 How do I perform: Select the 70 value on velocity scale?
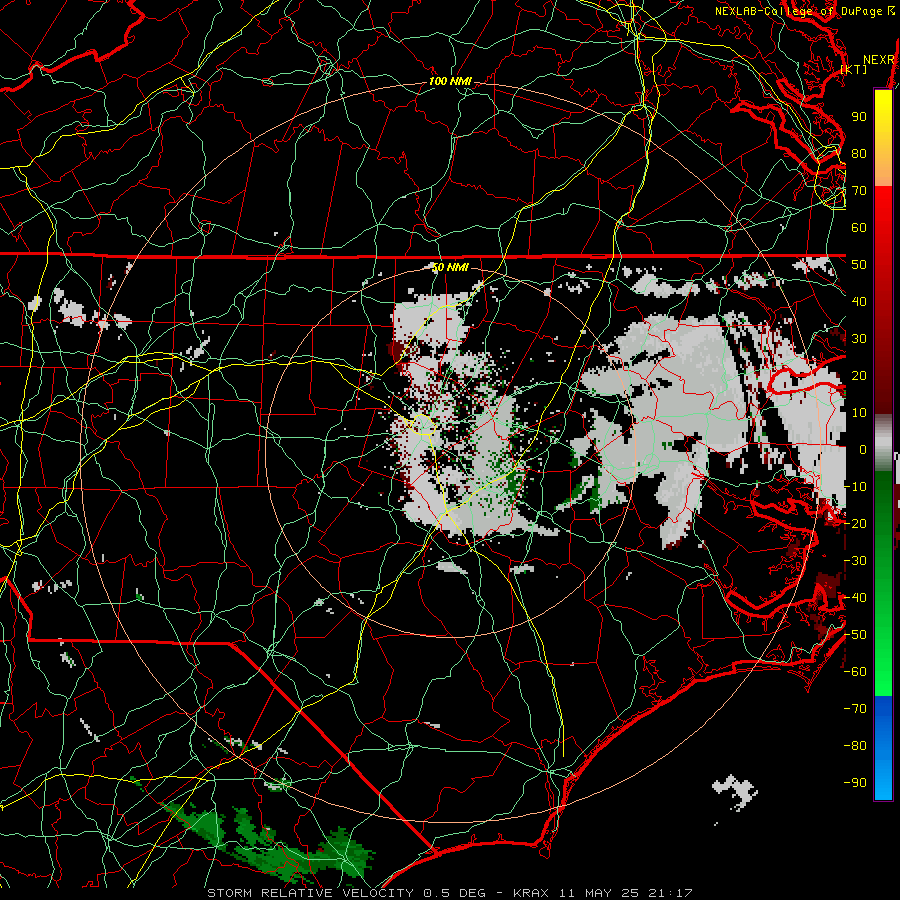859,191
